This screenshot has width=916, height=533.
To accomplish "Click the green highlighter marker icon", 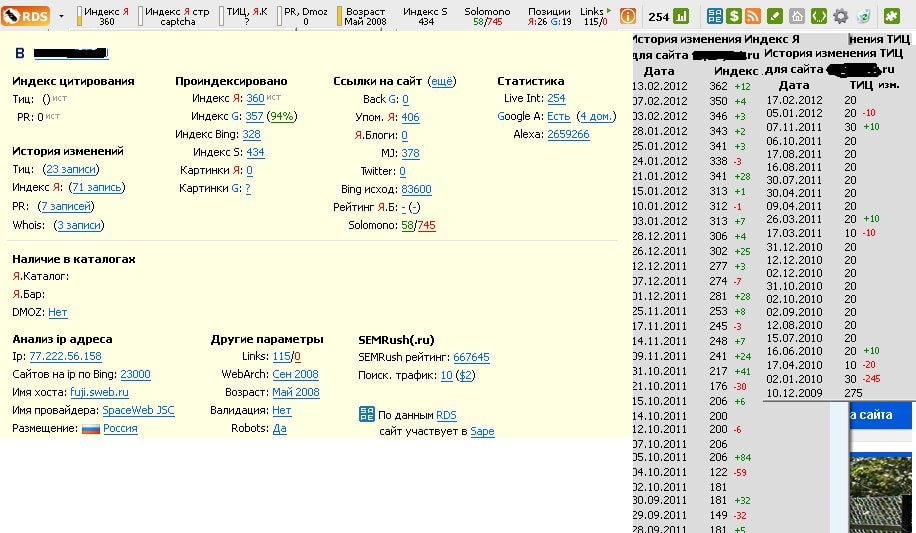I will (x=776, y=16).
